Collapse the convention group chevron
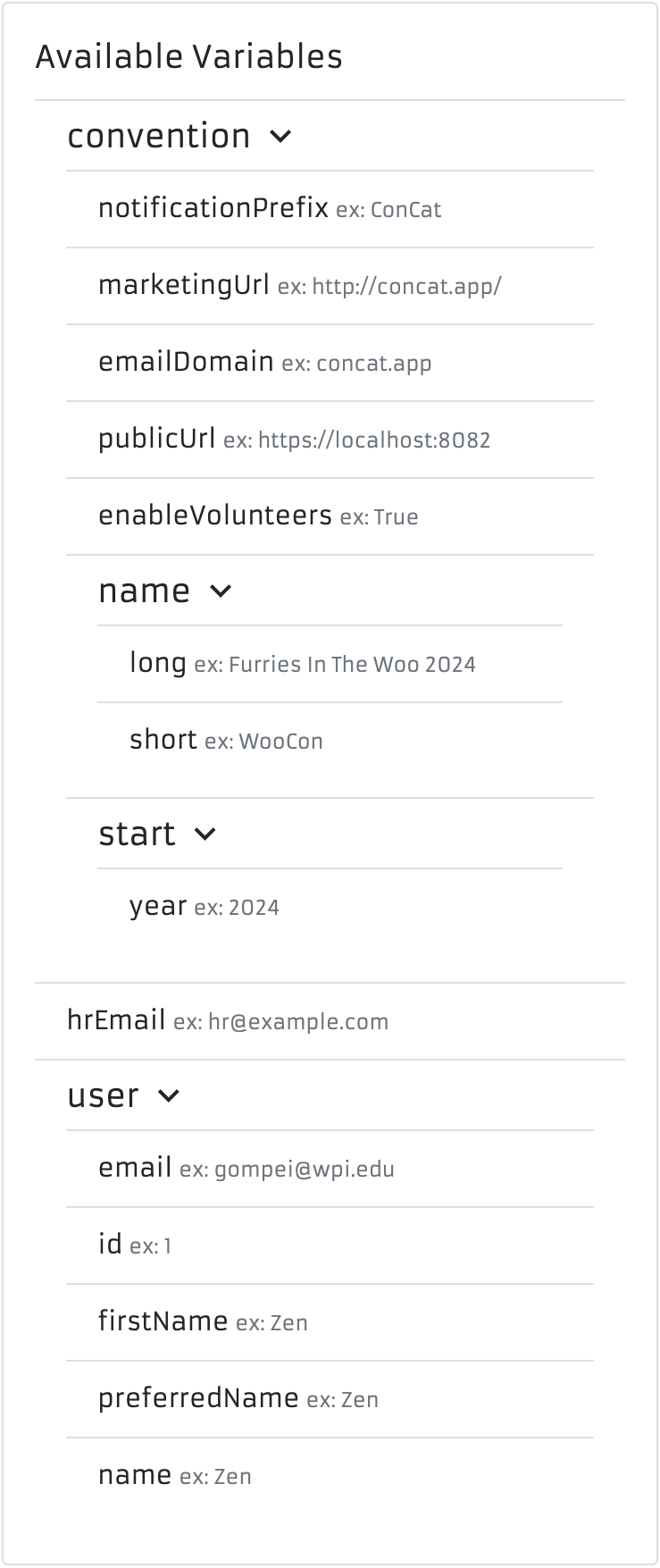This screenshot has width=660, height=1568. point(280,137)
